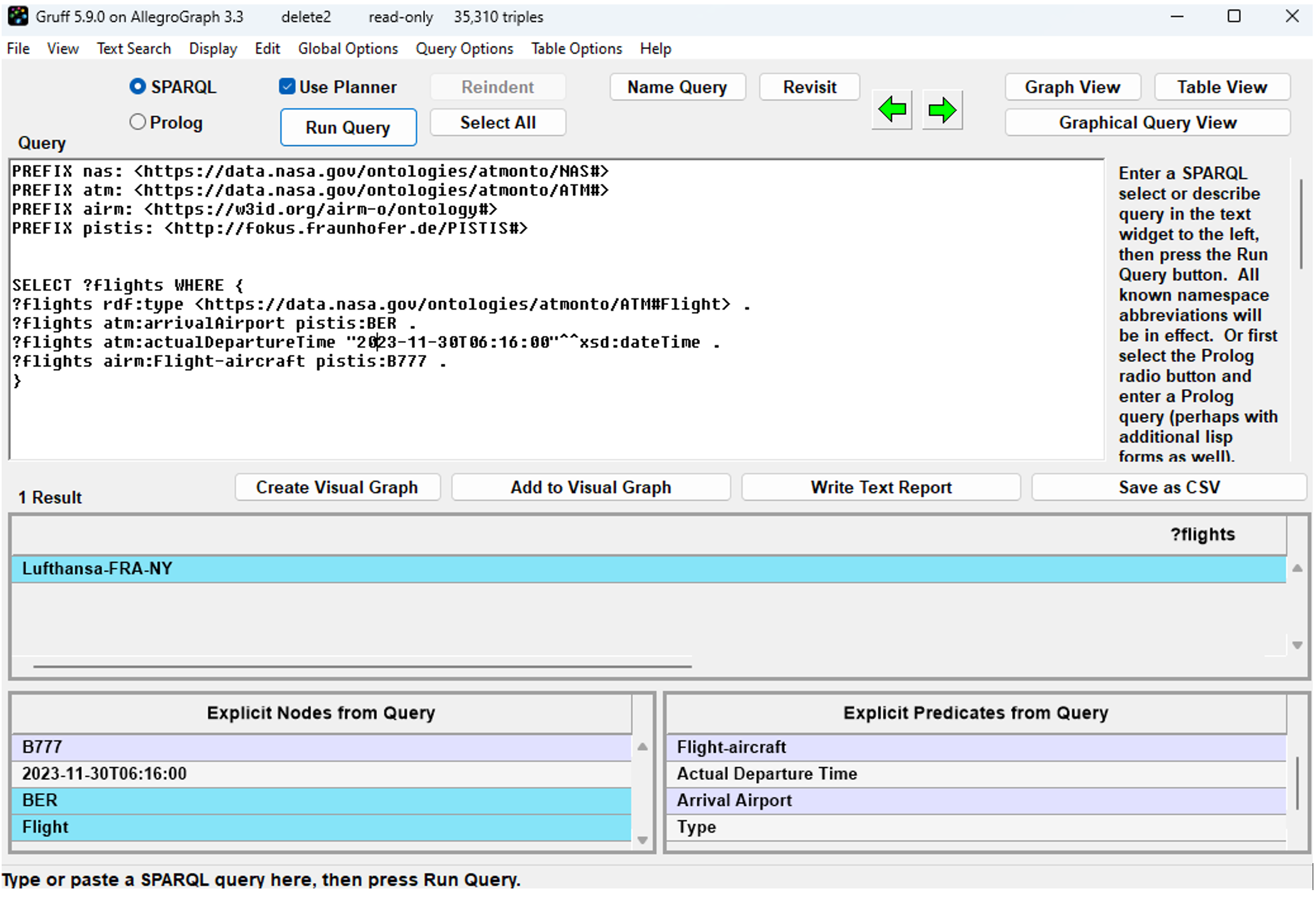Click the Run Query button
This screenshot has height=905, width=1316.
(x=348, y=127)
